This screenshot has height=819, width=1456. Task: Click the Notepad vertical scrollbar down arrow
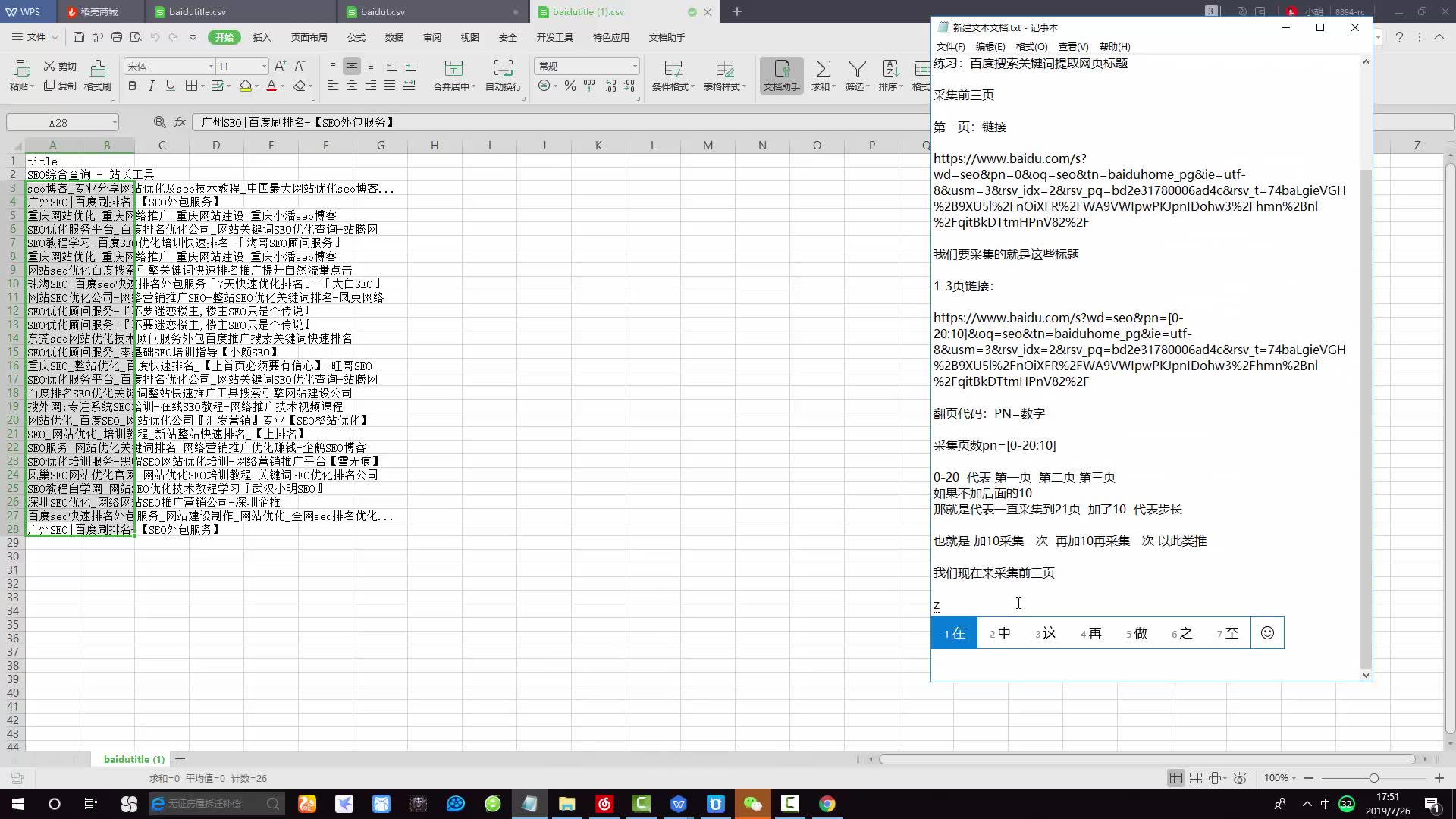tap(1366, 675)
